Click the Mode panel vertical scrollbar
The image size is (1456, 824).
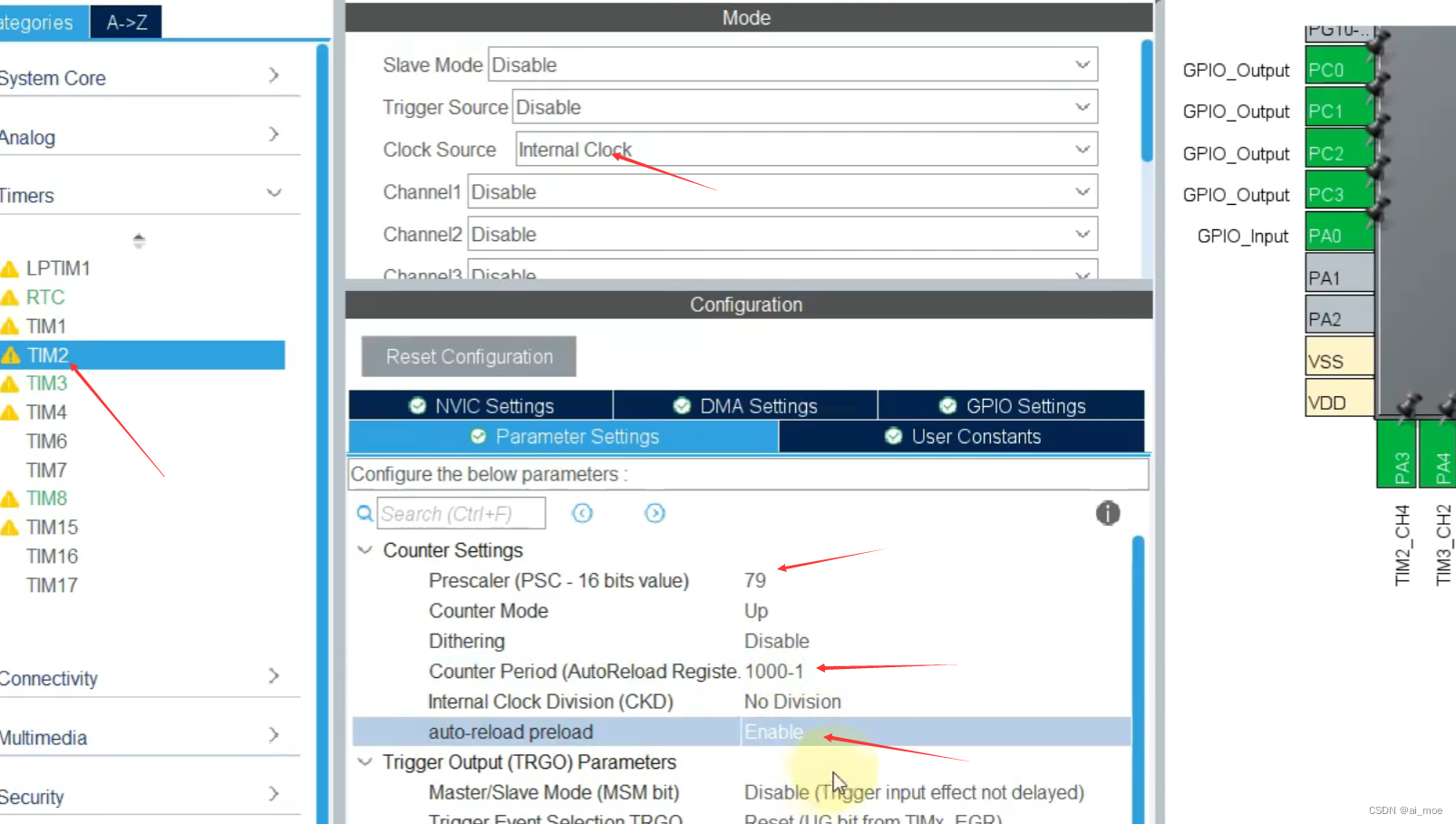pyautogui.click(x=1147, y=100)
